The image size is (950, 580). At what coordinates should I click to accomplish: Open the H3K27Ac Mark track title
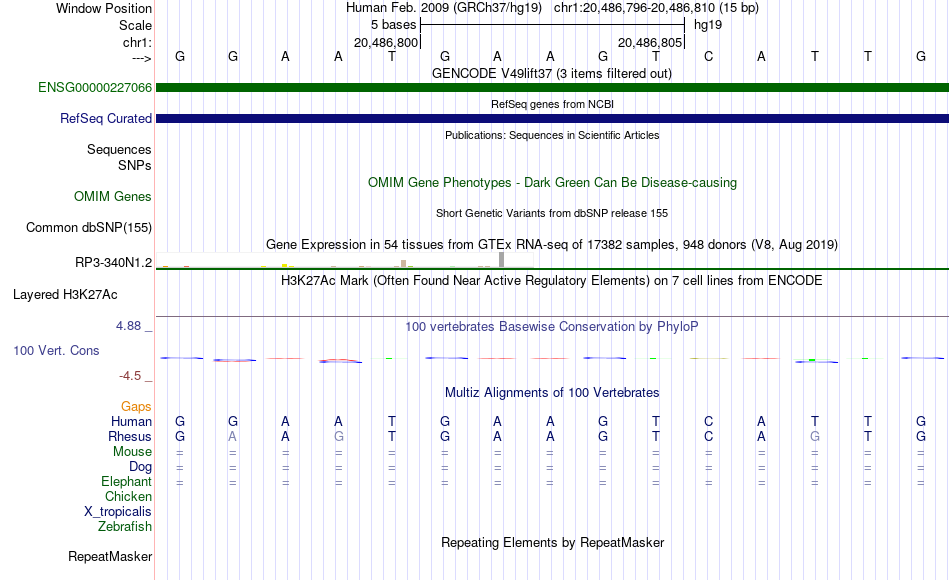(x=552, y=281)
